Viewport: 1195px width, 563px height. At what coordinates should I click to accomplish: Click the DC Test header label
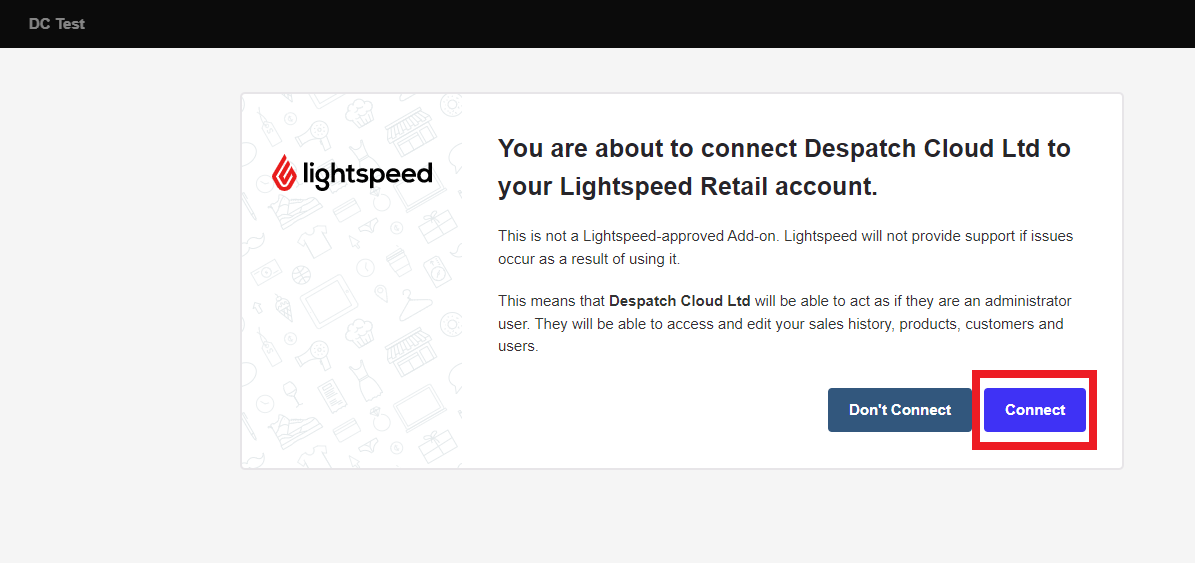coord(57,24)
